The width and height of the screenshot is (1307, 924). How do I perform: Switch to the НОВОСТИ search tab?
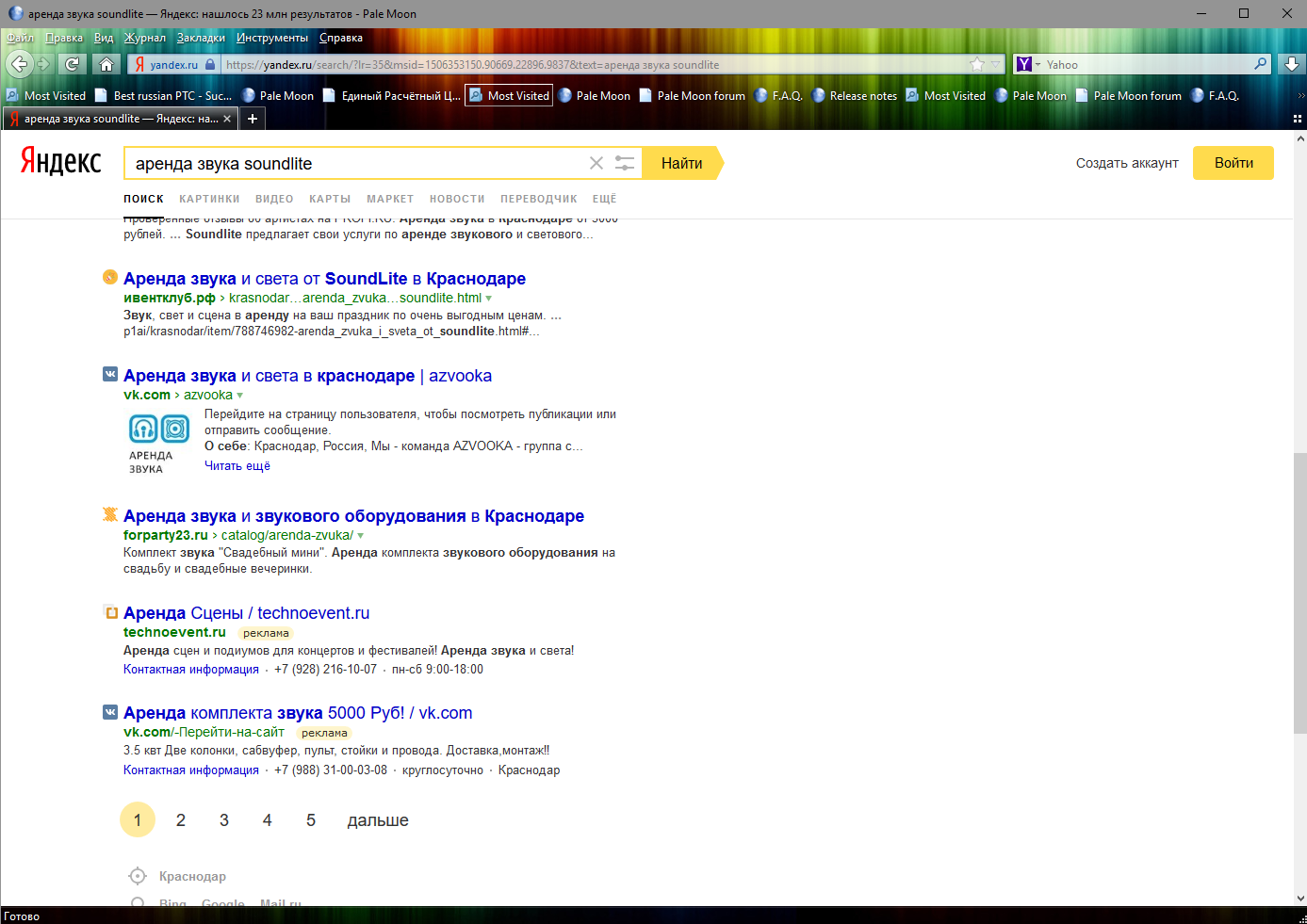457,199
